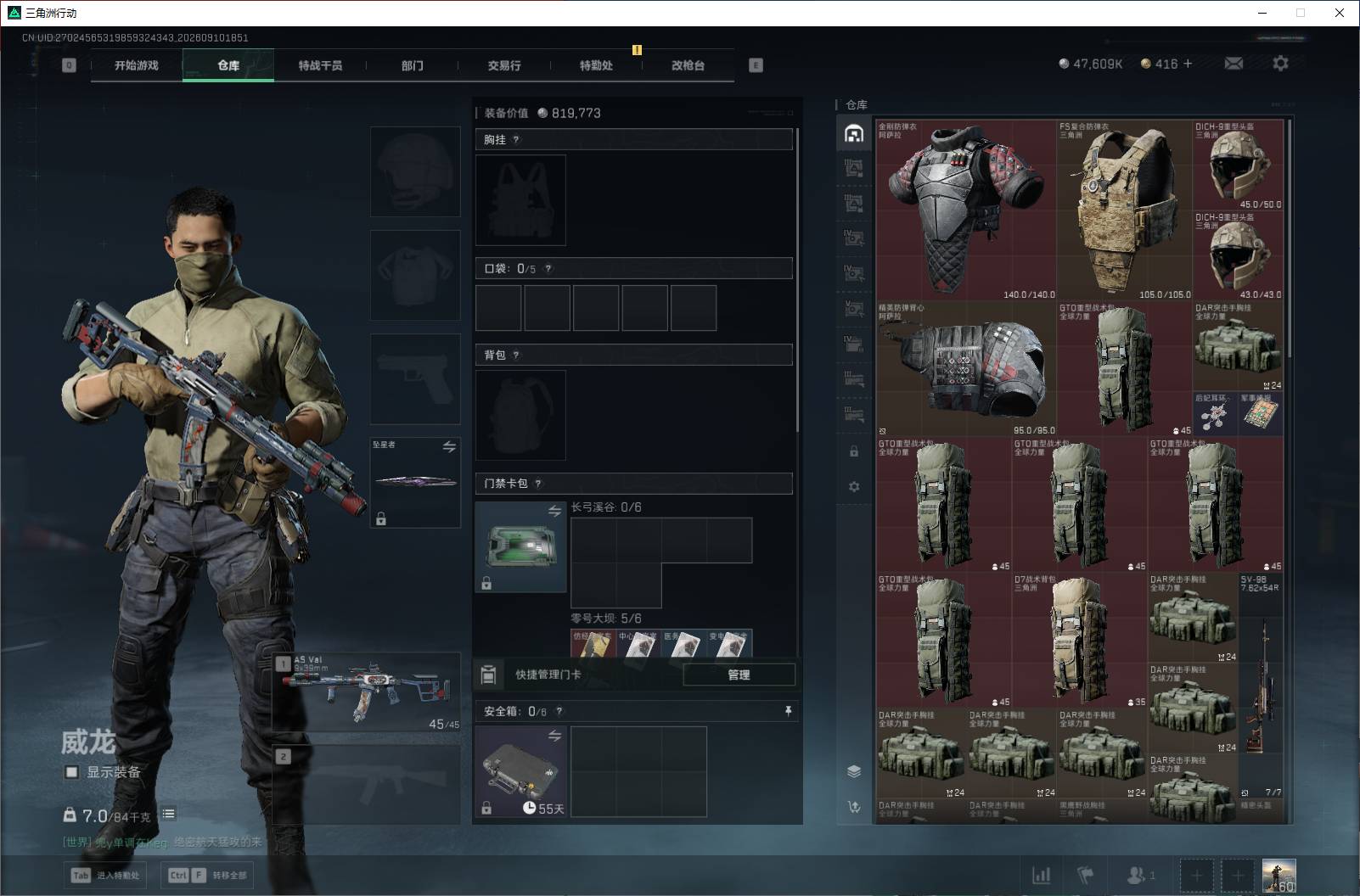Switch to 开始游戏 tab

pos(137,65)
